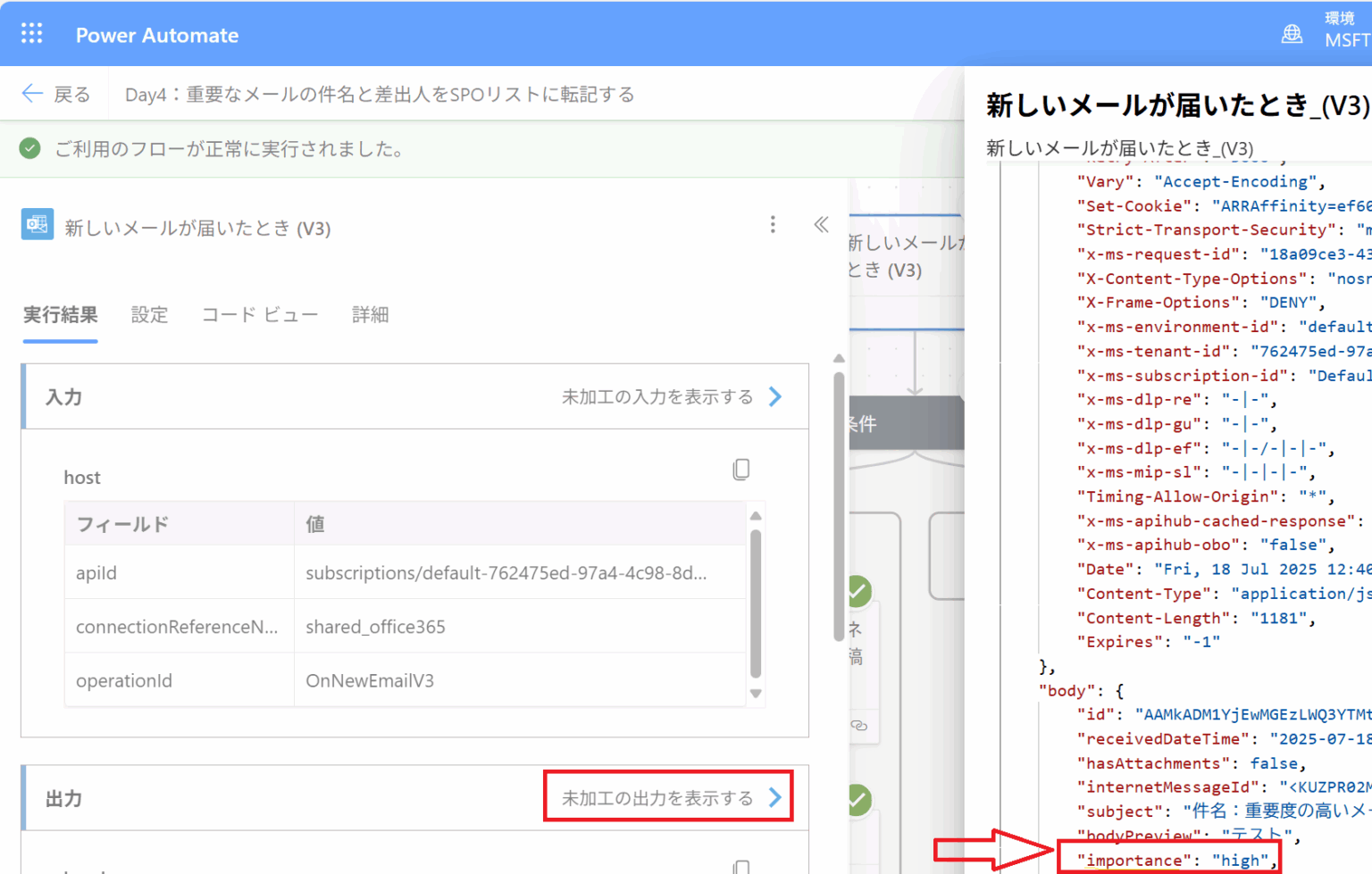The height and width of the screenshot is (874, 1372).
Task: Click the environment globe icon in the top bar
Action: 1292,33
